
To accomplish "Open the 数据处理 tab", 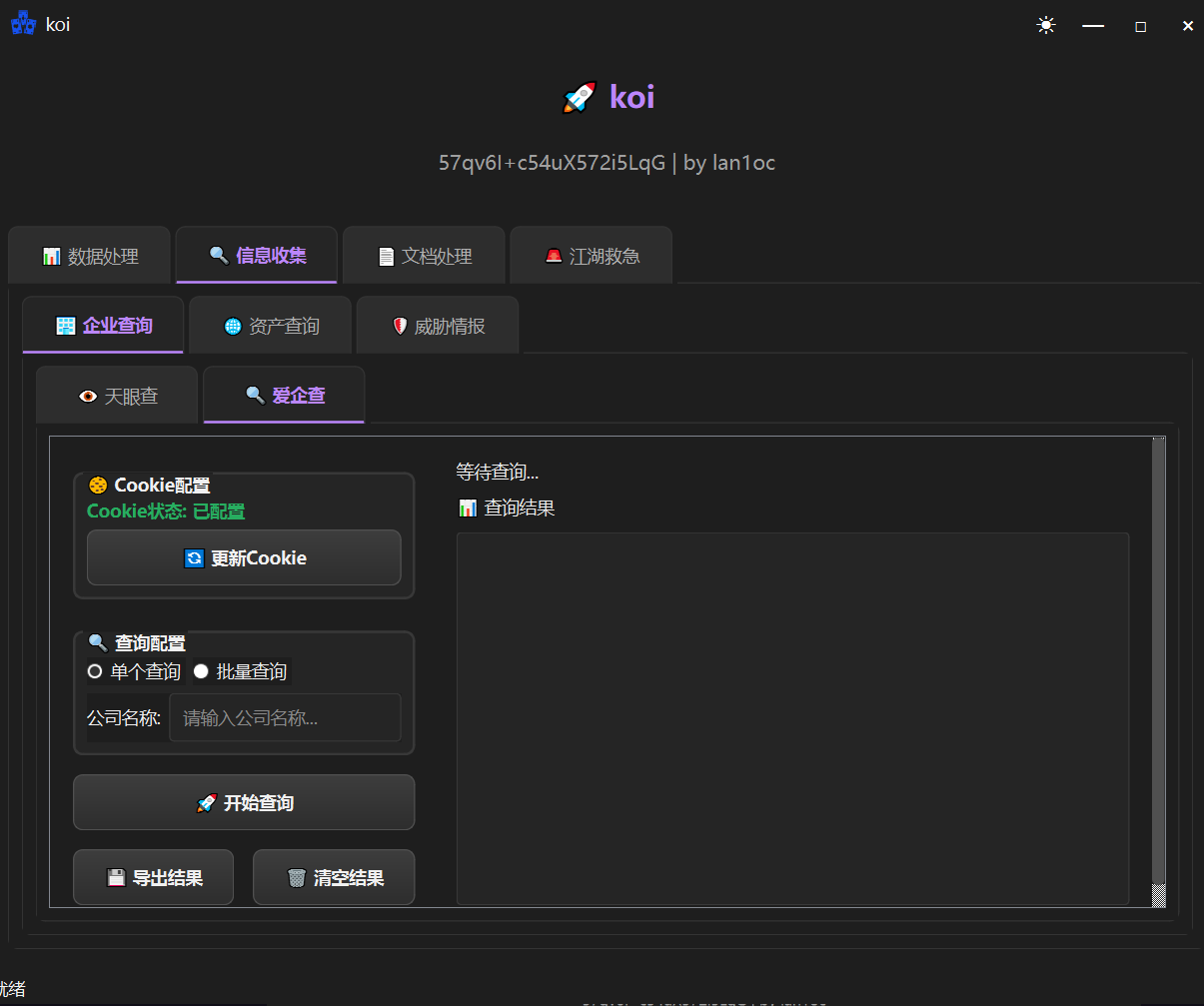I will (x=91, y=256).
